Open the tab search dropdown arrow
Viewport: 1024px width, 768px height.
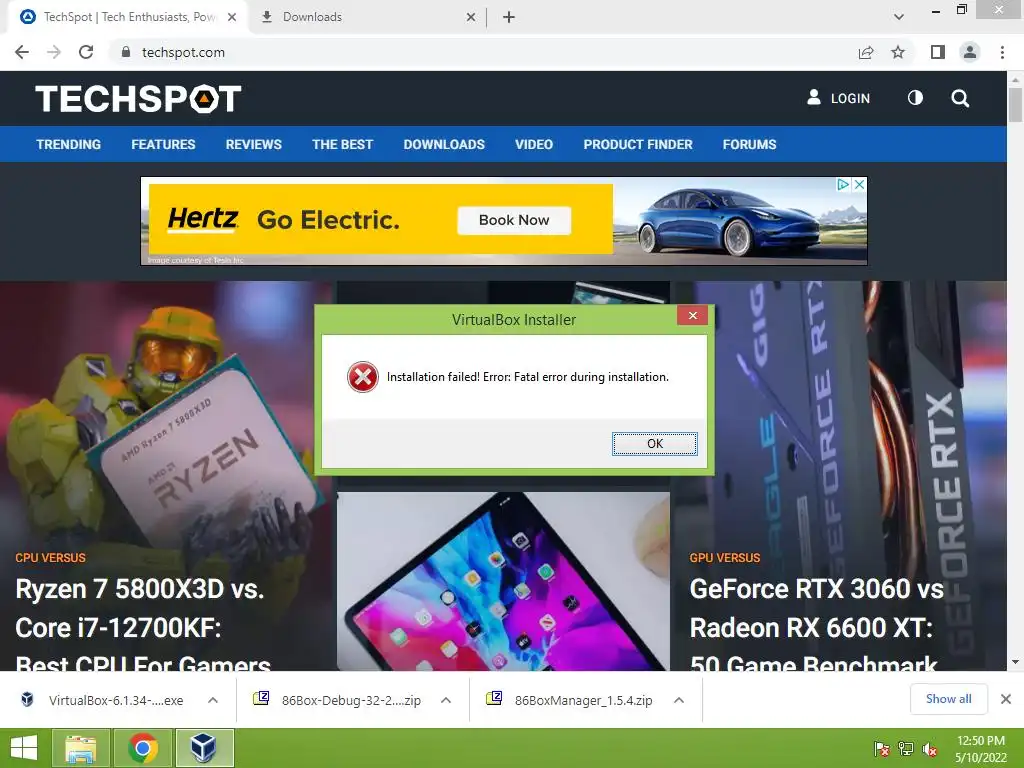point(899,17)
